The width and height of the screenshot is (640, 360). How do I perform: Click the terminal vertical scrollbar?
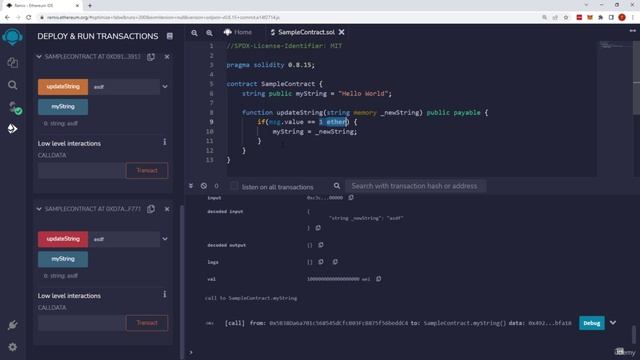coord(633,335)
